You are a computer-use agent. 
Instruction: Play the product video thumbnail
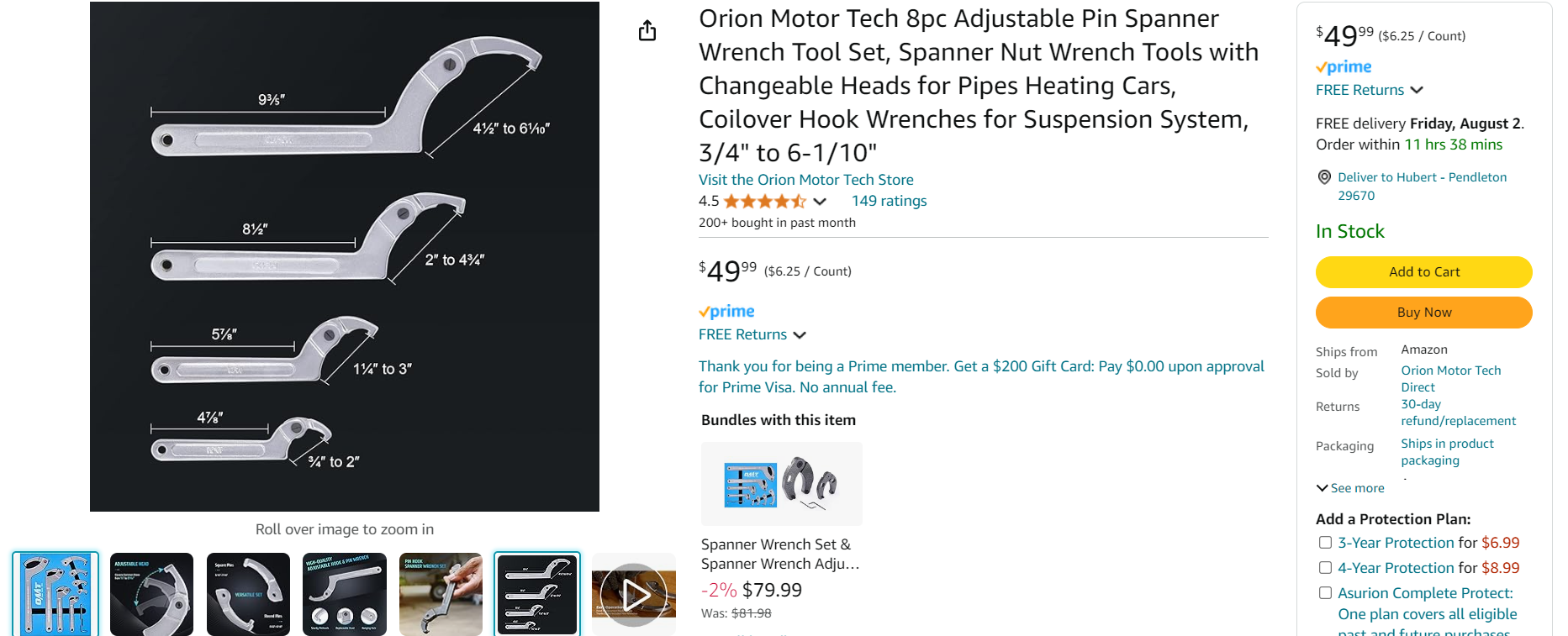coord(633,595)
